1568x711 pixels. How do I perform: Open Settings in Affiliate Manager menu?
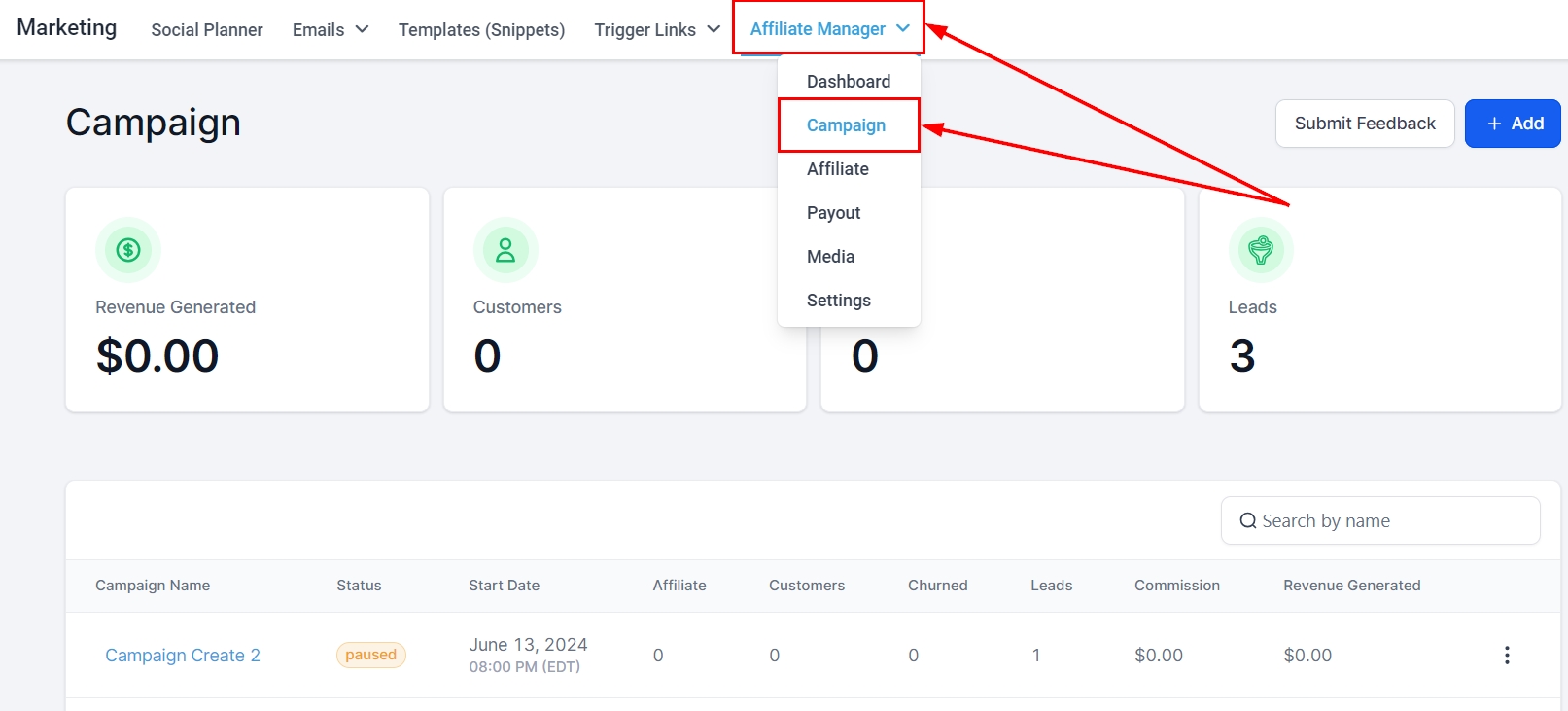point(838,301)
